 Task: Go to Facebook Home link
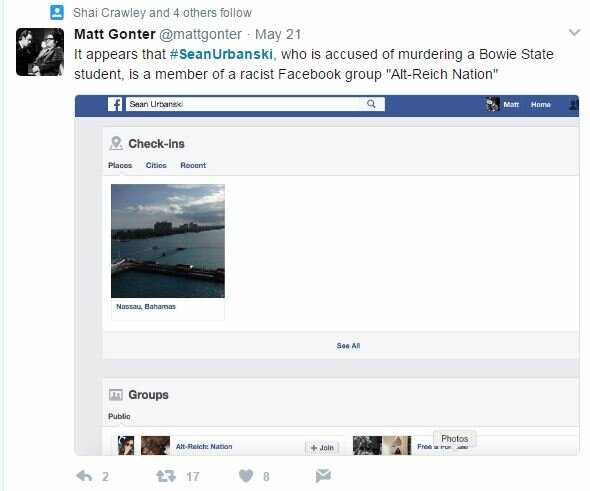(541, 105)
